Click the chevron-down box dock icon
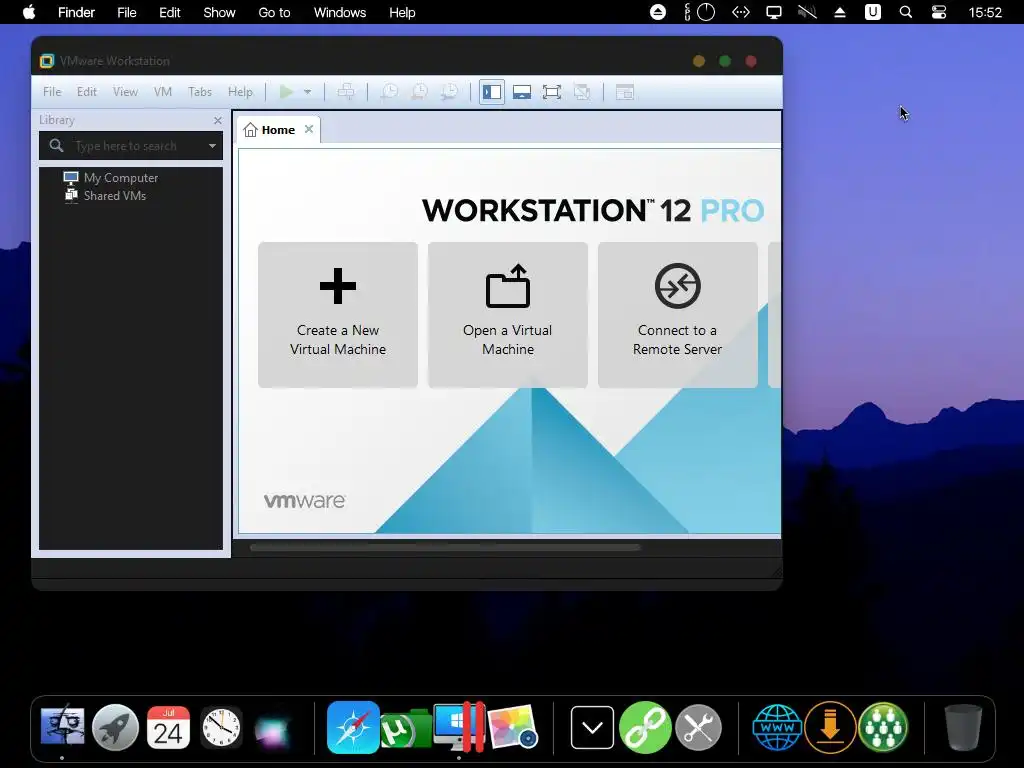The width and height of the screenshot is (1024, 768). 592,727
